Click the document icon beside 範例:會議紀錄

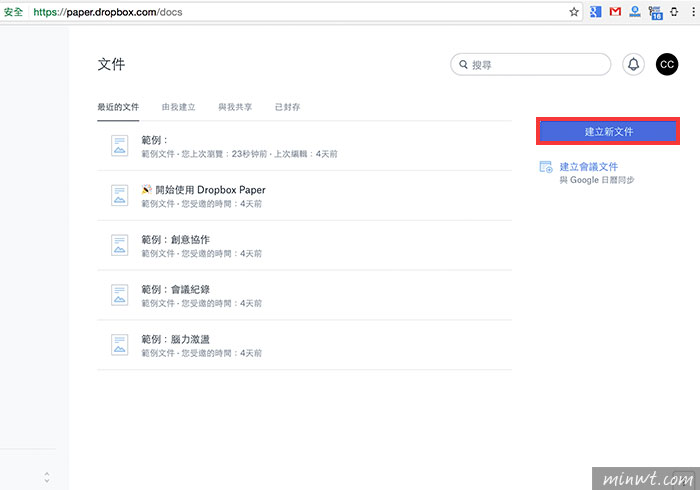[120, 295]
